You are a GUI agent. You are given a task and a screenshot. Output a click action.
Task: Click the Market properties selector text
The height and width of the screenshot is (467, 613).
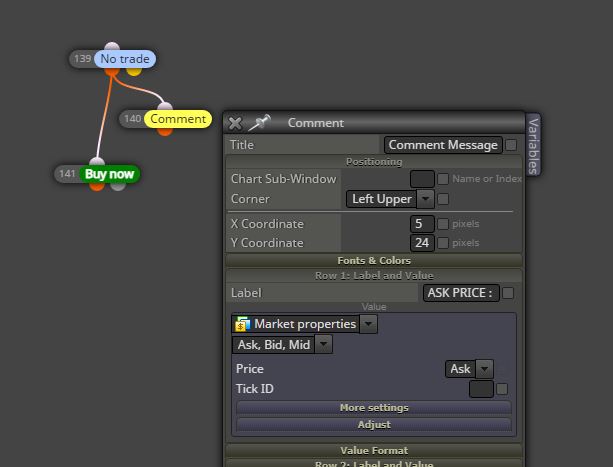305,324
